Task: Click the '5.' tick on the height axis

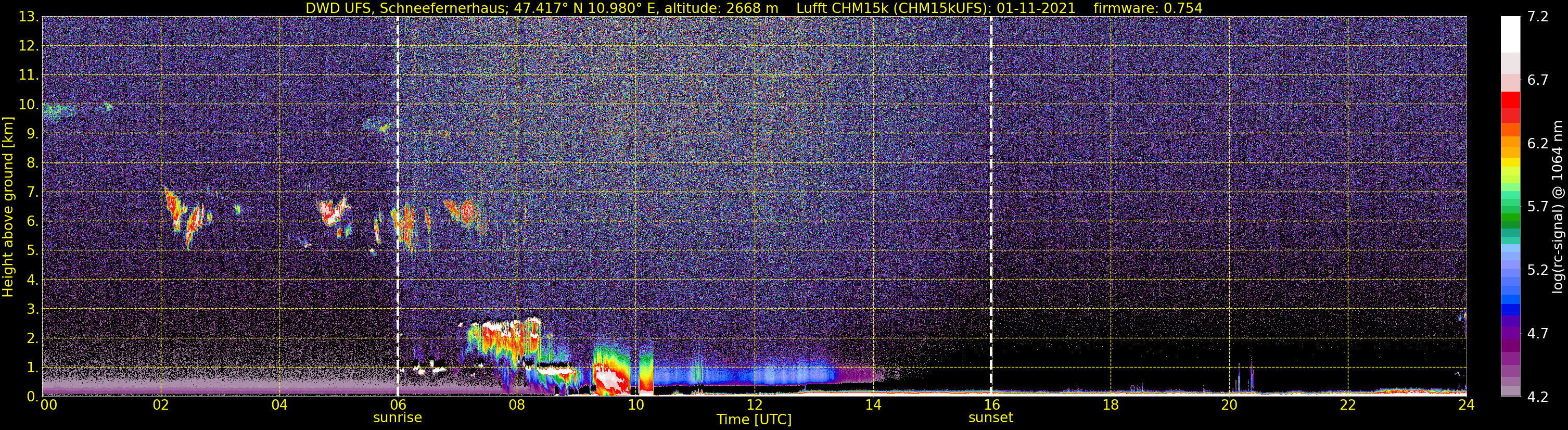Action: (33, 250)
